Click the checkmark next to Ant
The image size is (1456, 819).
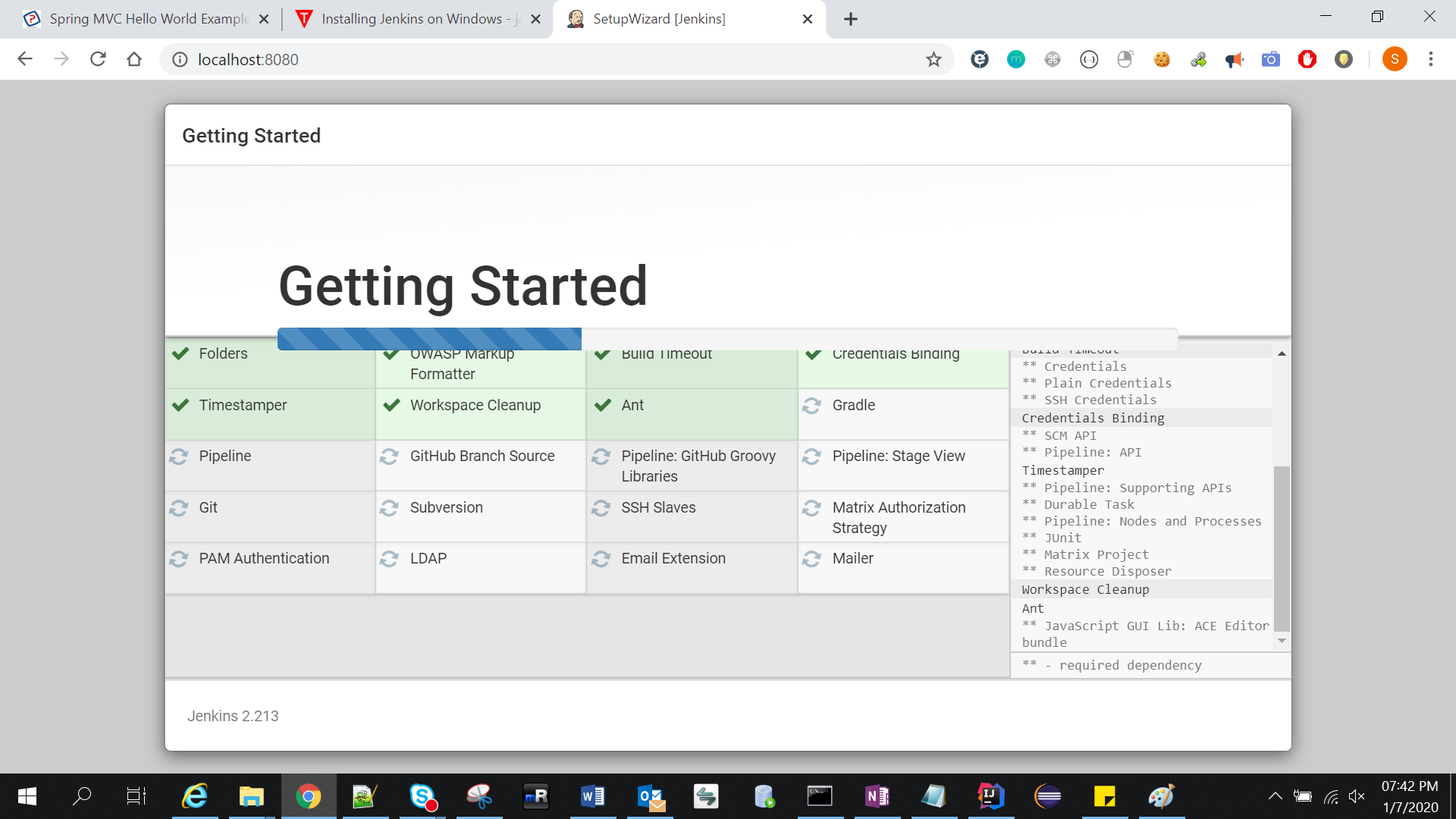603,406
